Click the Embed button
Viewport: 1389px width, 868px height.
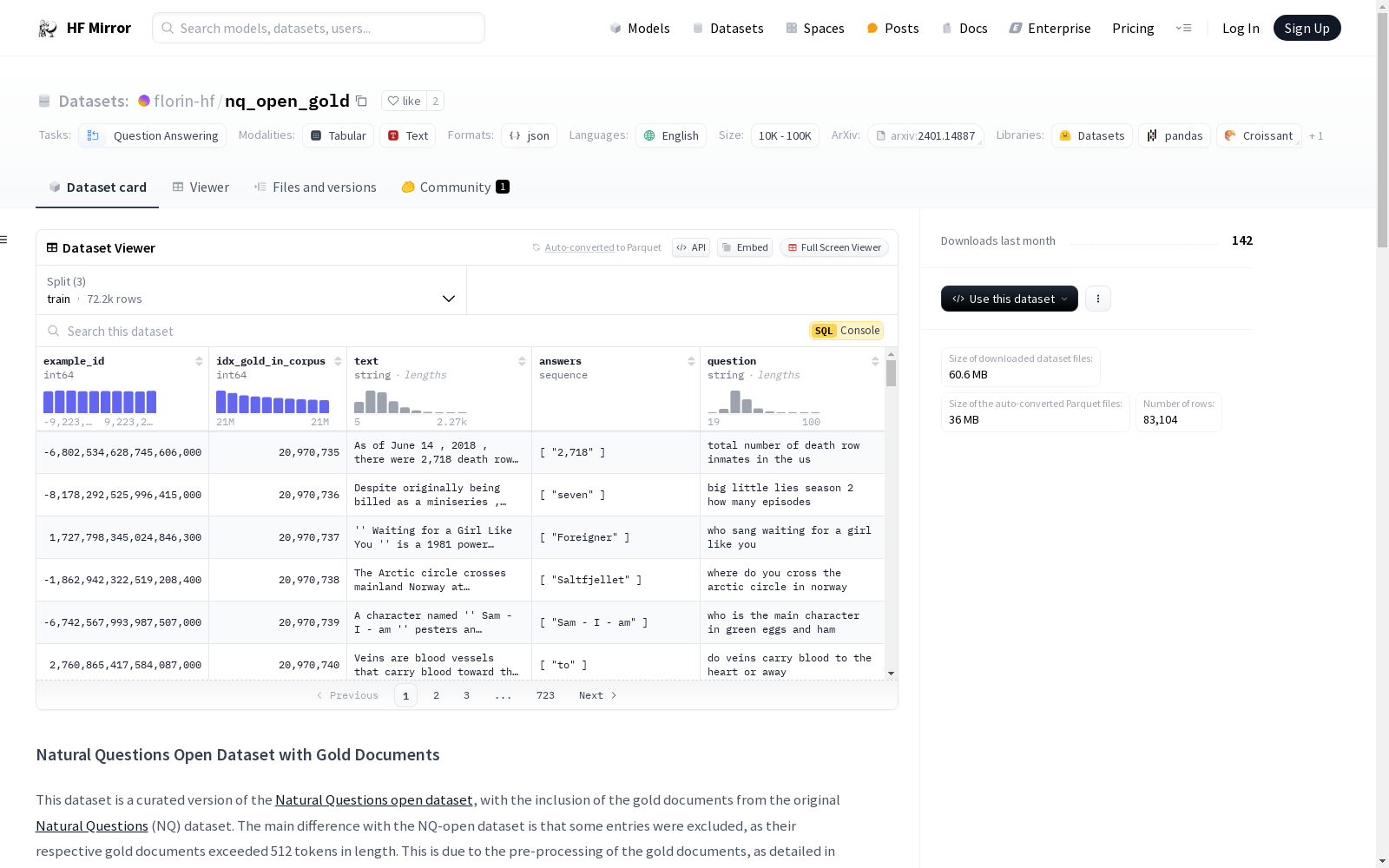point(745,247)
